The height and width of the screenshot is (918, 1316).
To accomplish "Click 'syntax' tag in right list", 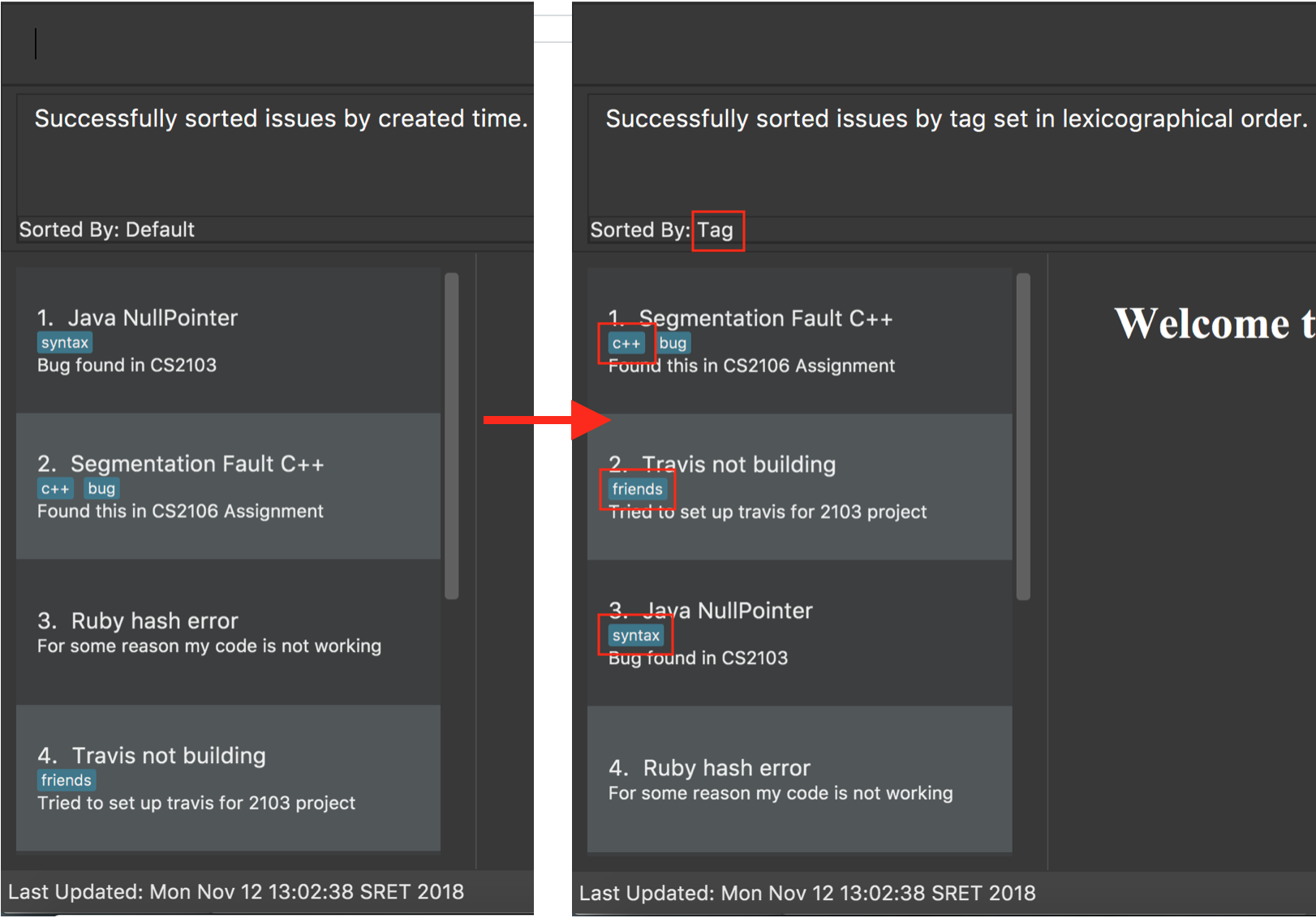I will click(x=636, y=635).
